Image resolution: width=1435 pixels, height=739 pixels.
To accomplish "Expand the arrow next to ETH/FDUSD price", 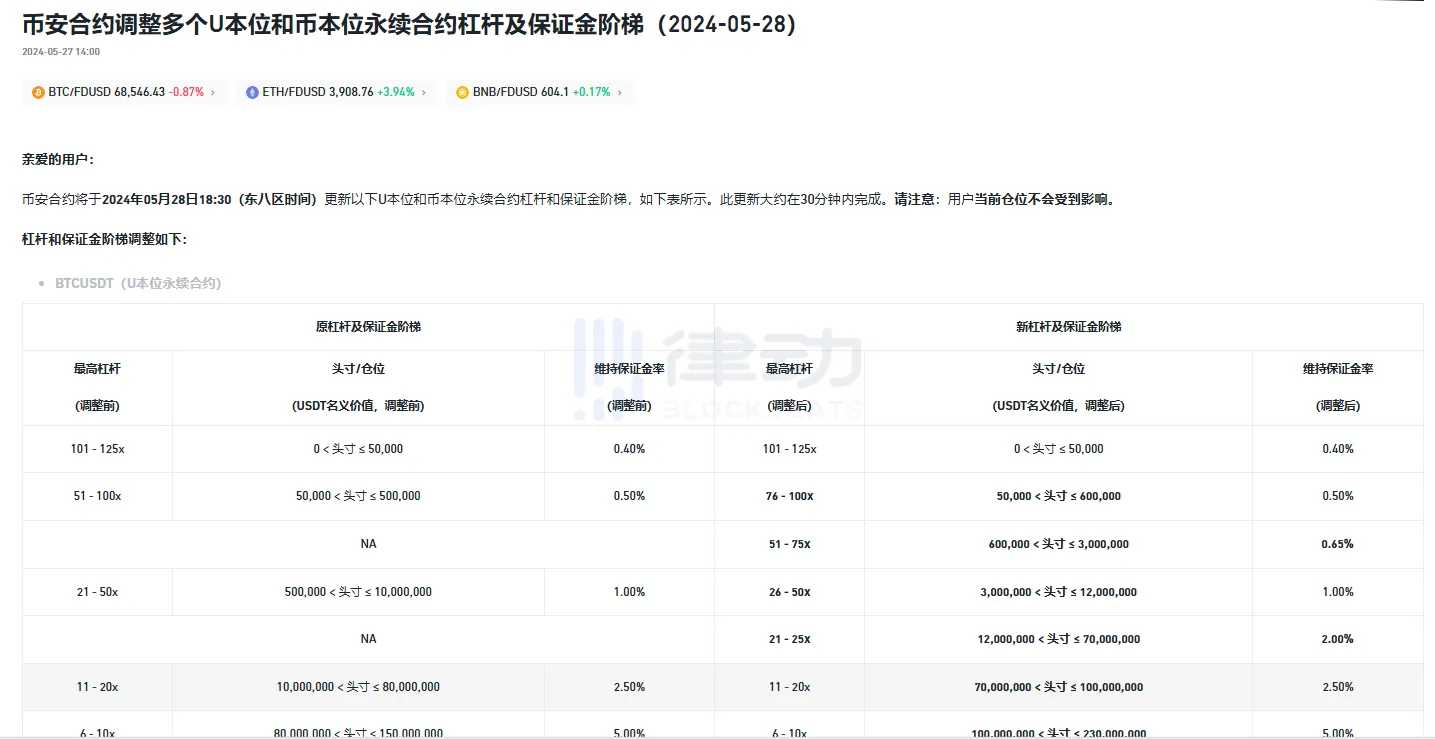I will (424, 92).
